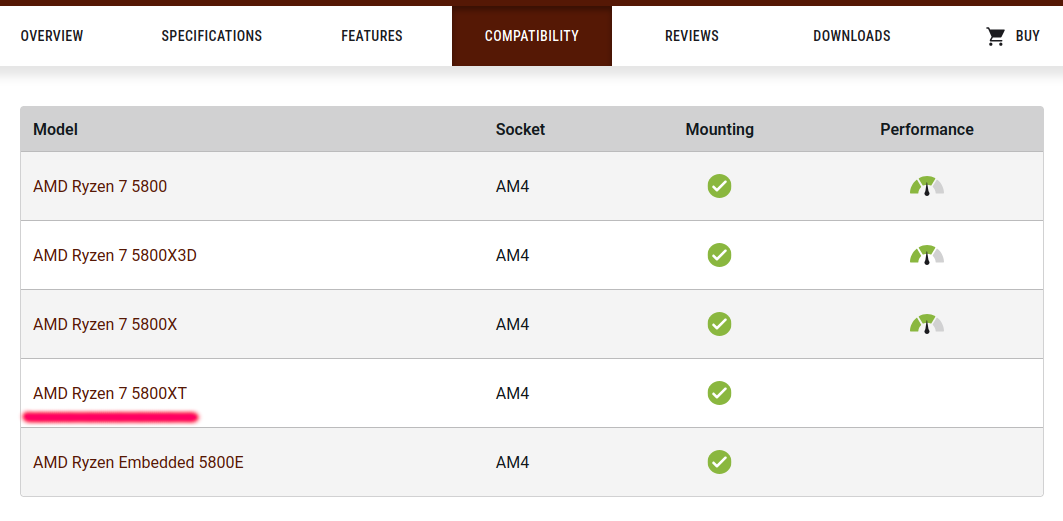Click the shopping cart icon
Screen dimensions: 1063x521
pos(995,37)
